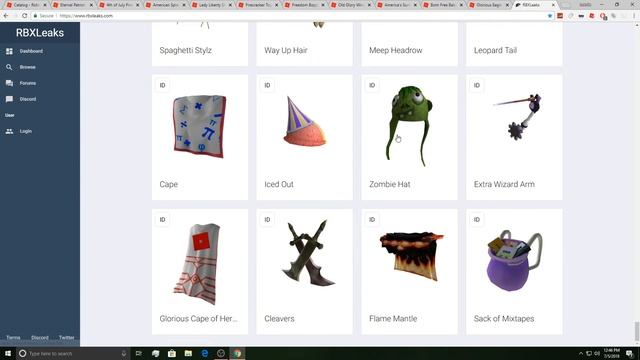This screenshot has width=640, height=360.
Task: Bookmark this page with the star icon
Action: click(550, 16)
